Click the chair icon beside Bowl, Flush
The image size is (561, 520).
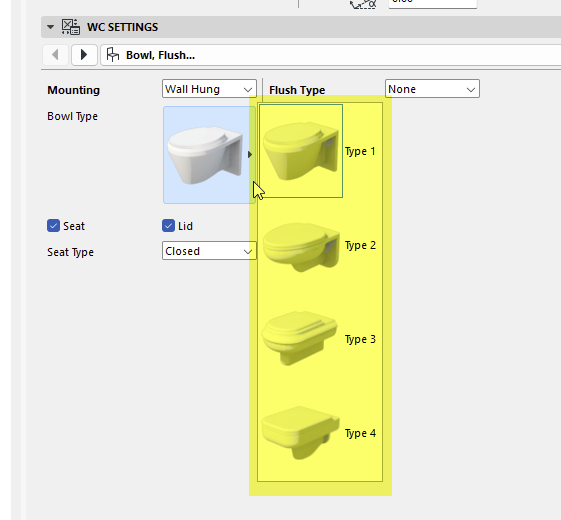pos(113,55)
